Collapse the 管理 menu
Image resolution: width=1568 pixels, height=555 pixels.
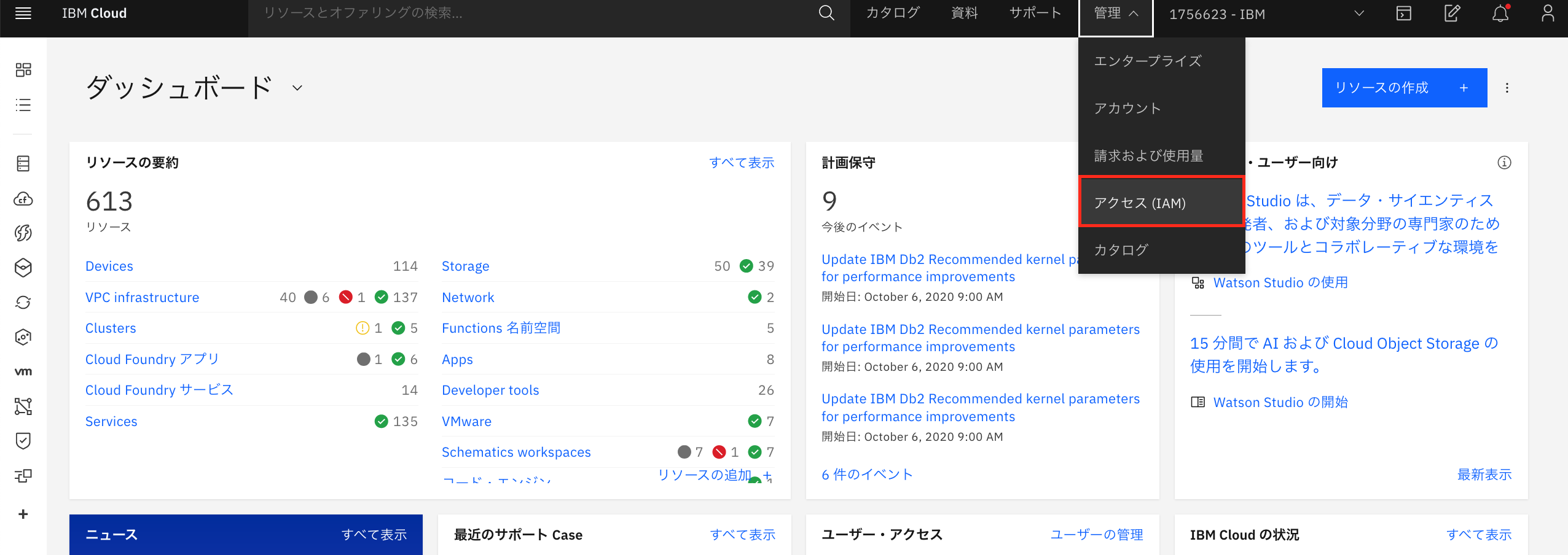click(1116, 14)
